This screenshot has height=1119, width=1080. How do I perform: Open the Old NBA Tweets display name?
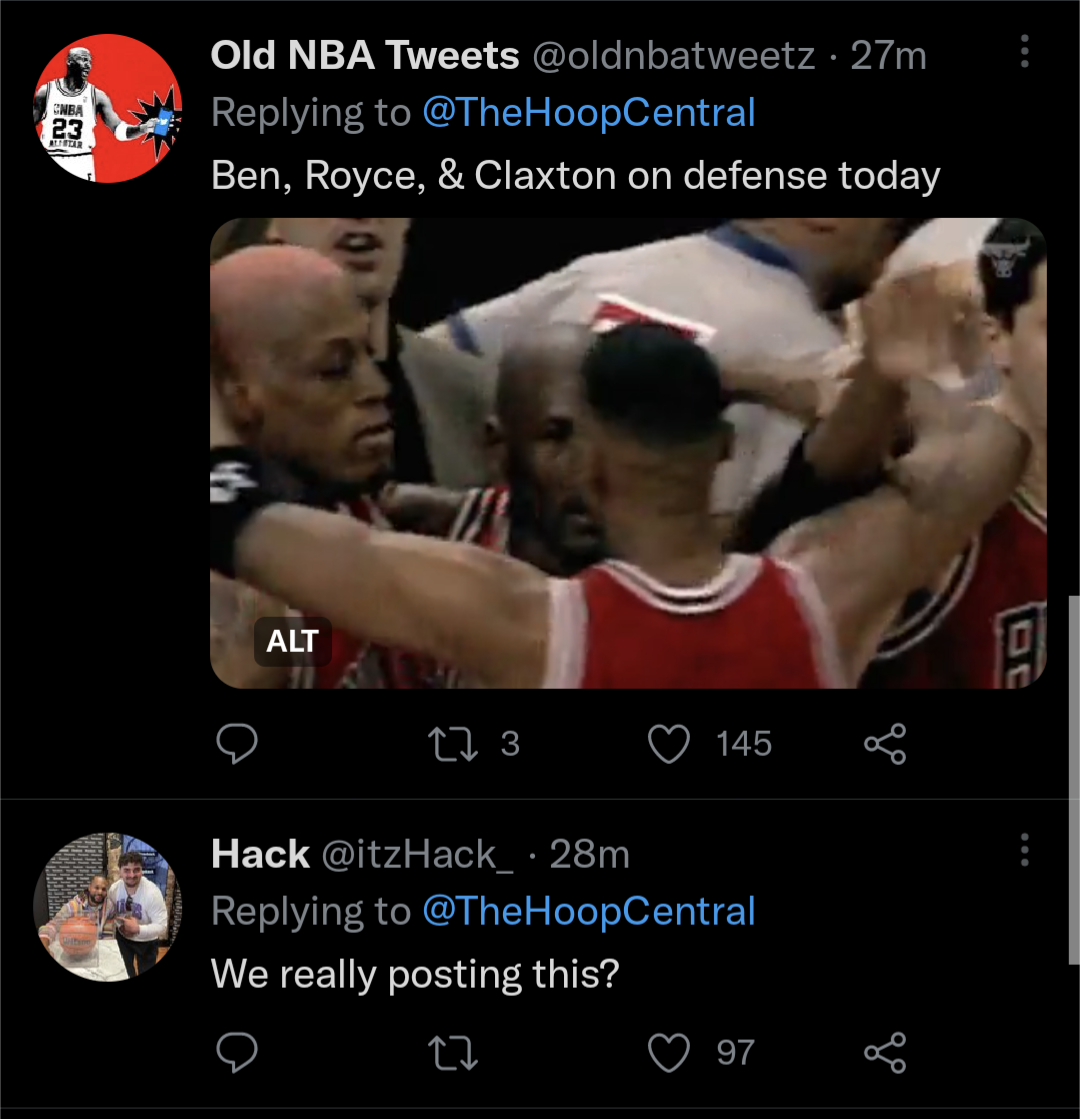pyautogui.click(x=365, y=56)
